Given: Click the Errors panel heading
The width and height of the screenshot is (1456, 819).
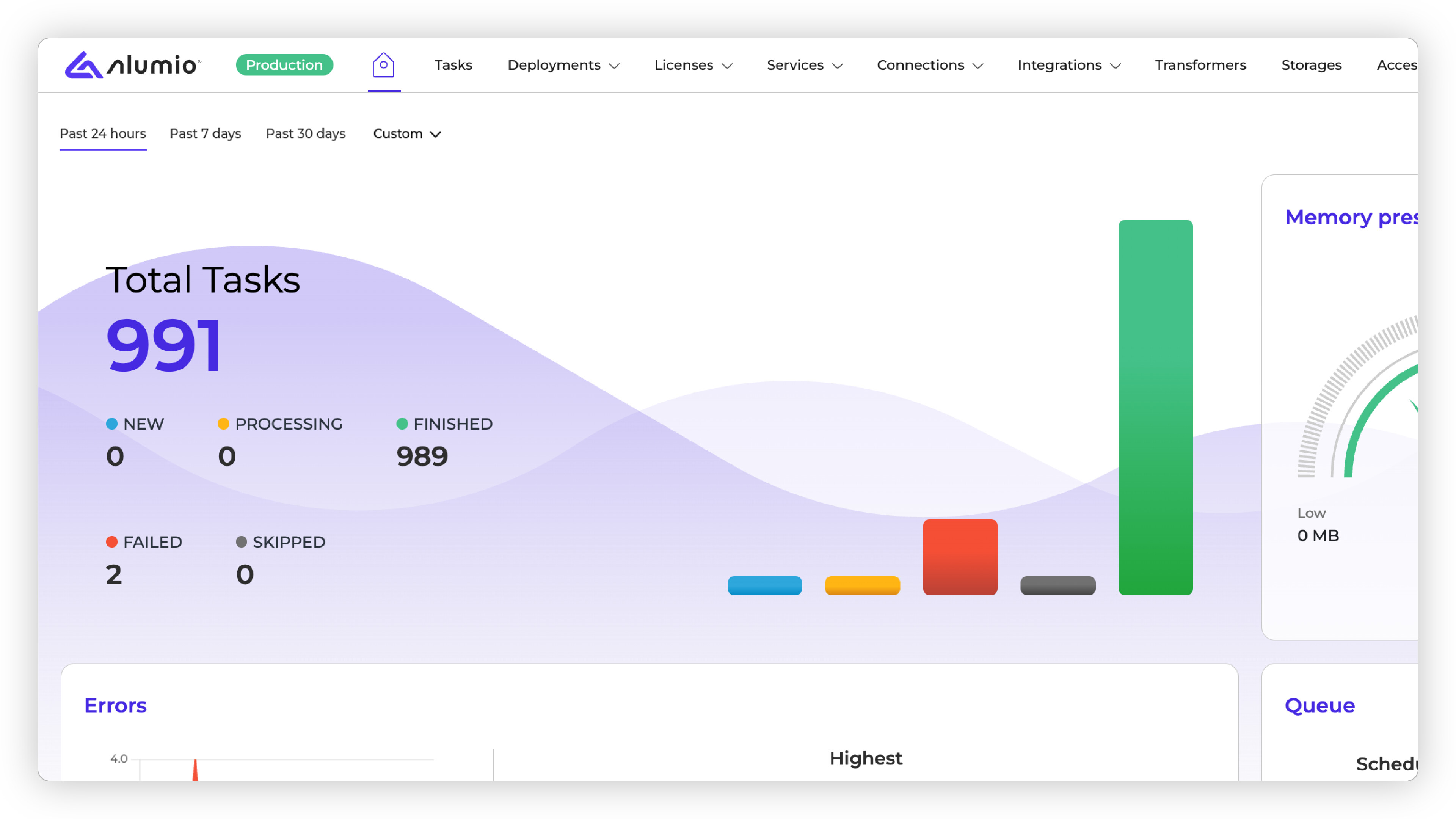Looking at the screenshot, I should pyautogui.click(x=115, y=705).
